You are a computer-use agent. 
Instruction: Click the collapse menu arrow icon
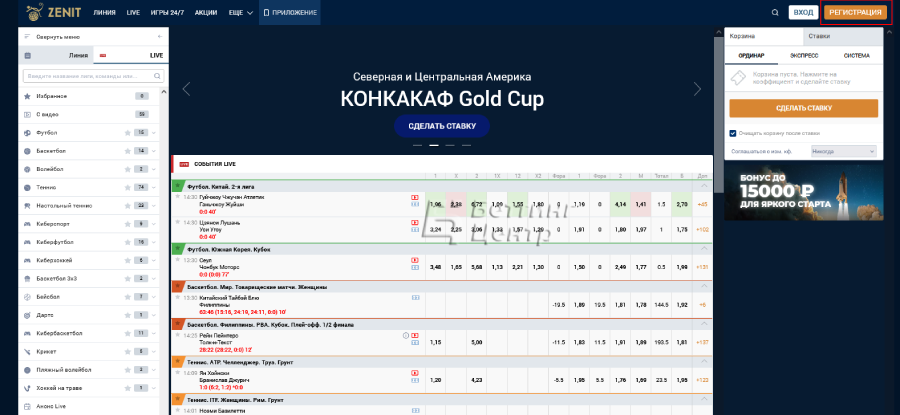(160, 37)
